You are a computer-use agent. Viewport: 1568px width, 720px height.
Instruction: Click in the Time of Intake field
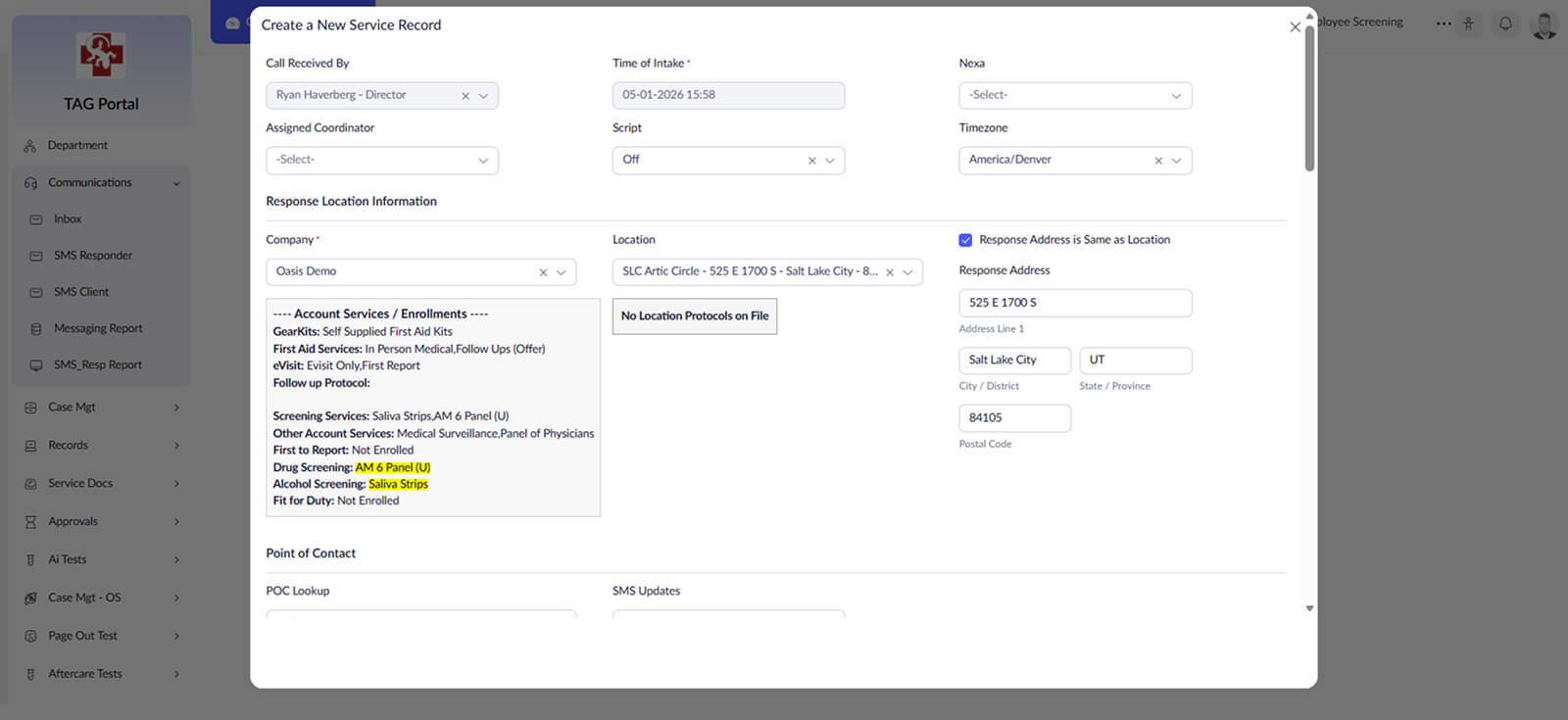click(728, 95)
